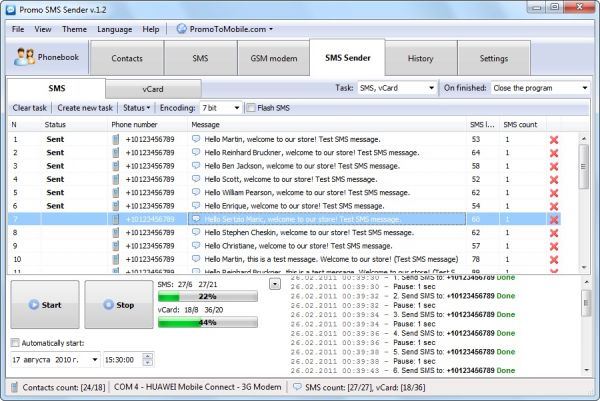Click the log panel scrollbar down arrow
Screen dimensions: 600x401
click(586, 370)
